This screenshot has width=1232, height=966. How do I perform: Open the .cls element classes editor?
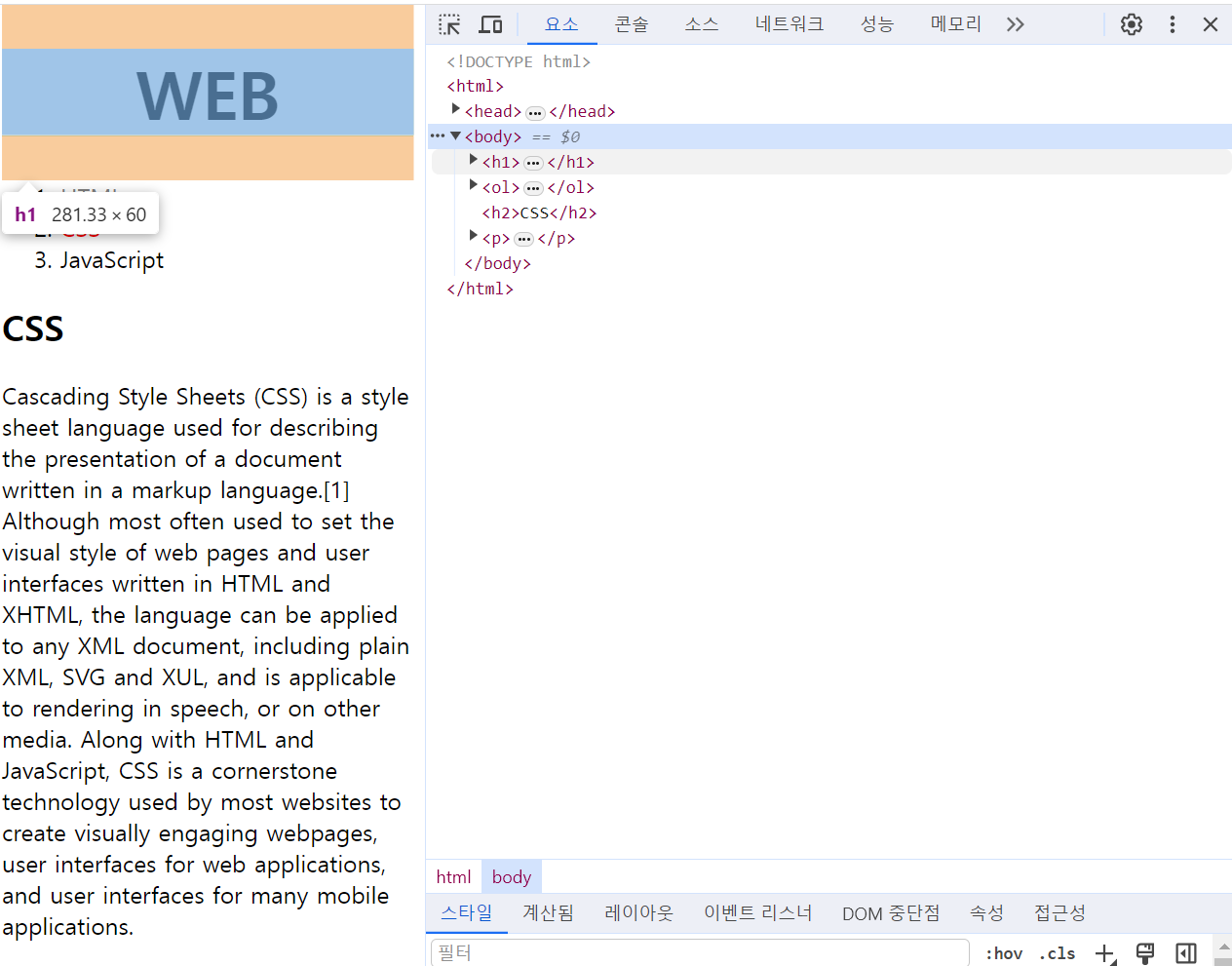[x=1057, y=953]
